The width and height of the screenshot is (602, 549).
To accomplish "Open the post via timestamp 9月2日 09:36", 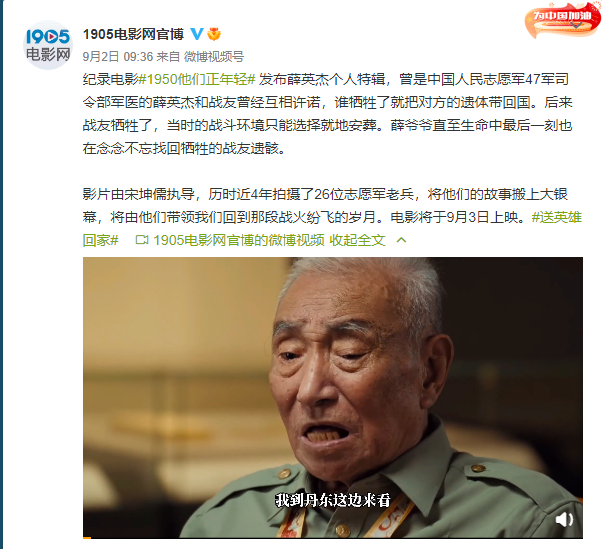I will (118, 57).
